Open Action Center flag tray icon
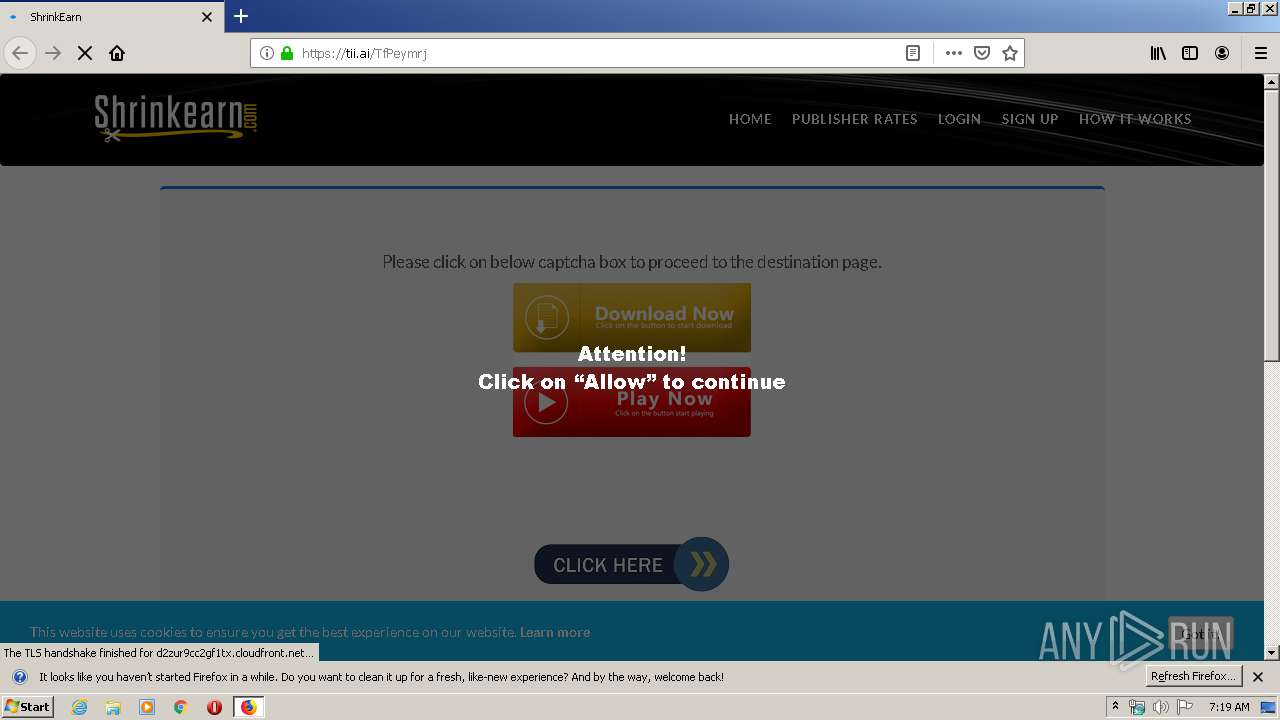Screen dimensions: 1280x720 tap(1185, 707)
